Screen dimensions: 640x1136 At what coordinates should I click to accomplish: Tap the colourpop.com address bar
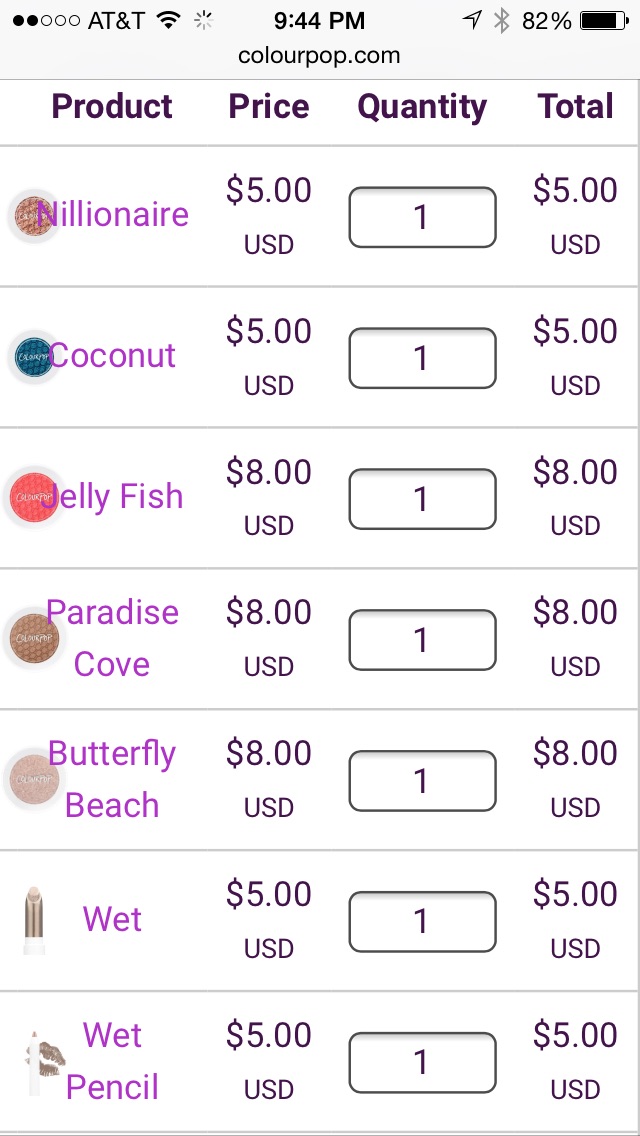320,56
